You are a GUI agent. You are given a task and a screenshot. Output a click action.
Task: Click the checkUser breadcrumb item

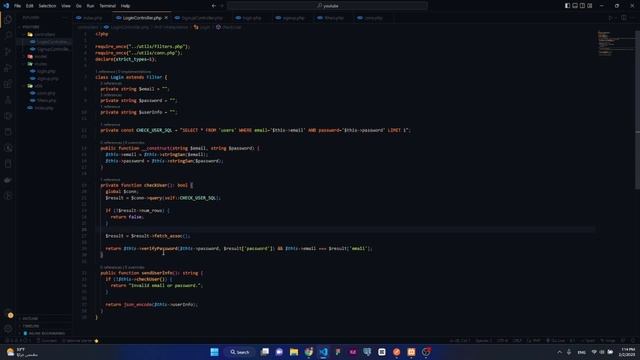point(229,27)
